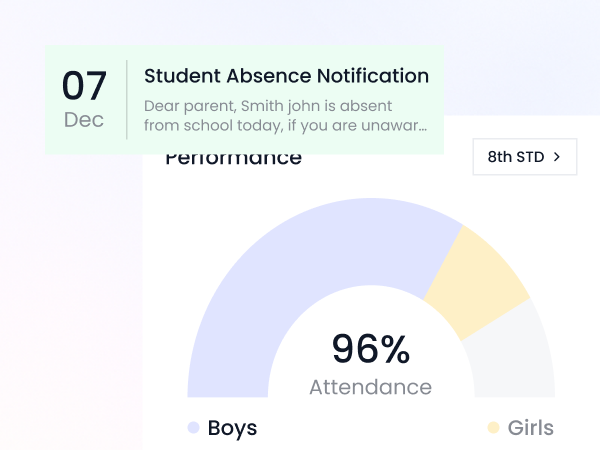Select the 07 date number
The width and height of the screenshot is (600, 450).
click(x=84, y=87)
